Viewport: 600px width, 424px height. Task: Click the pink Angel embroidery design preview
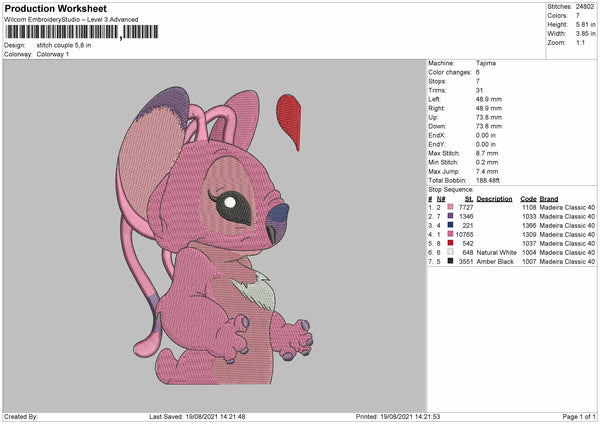[x=214, y=235]
